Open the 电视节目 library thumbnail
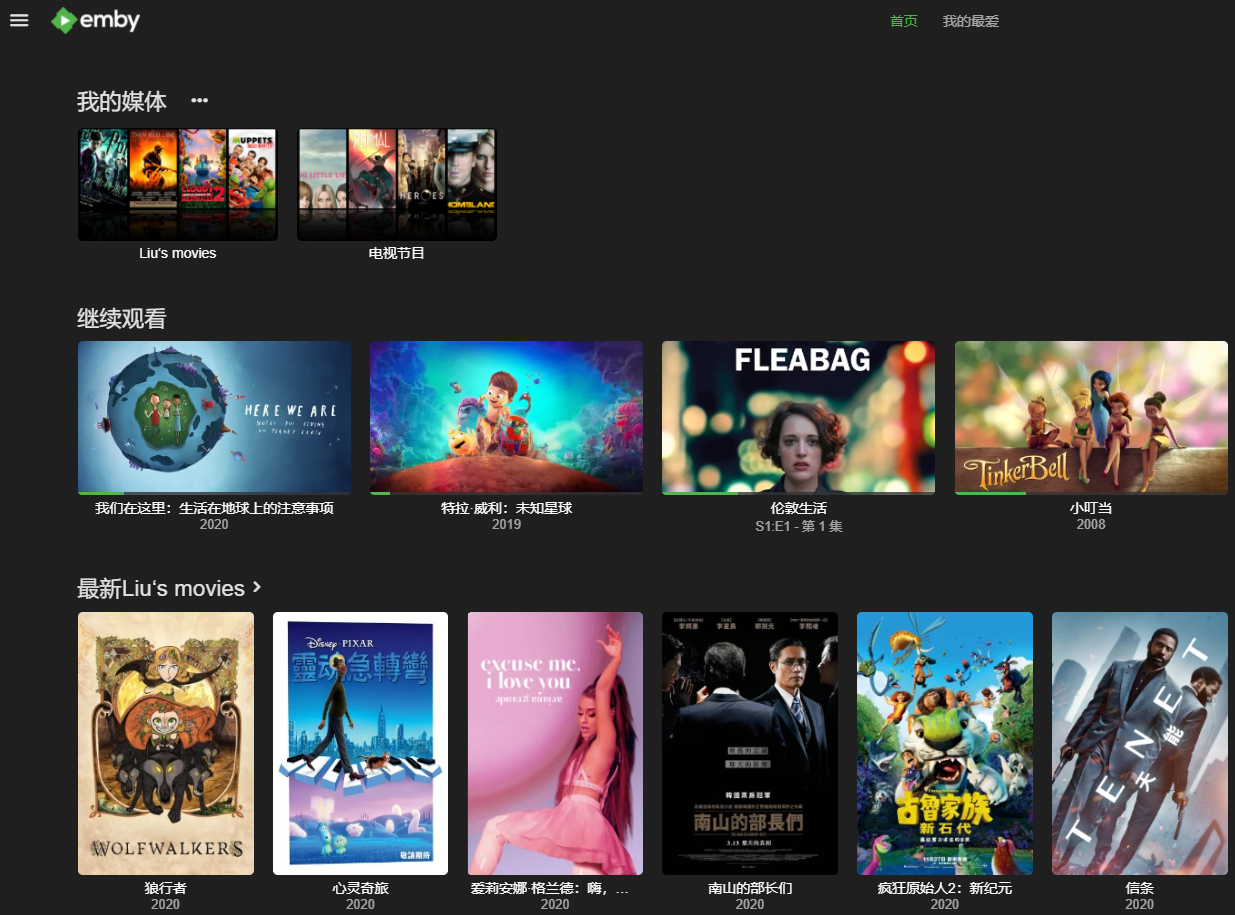 [396, 185]
